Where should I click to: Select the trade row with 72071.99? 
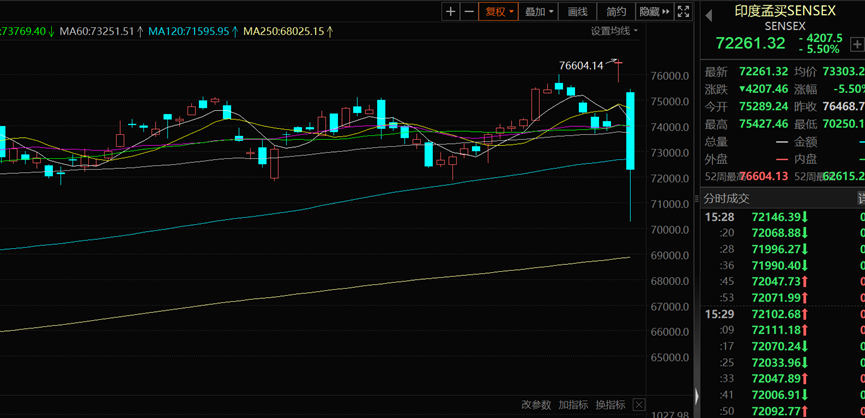(783, 298)
